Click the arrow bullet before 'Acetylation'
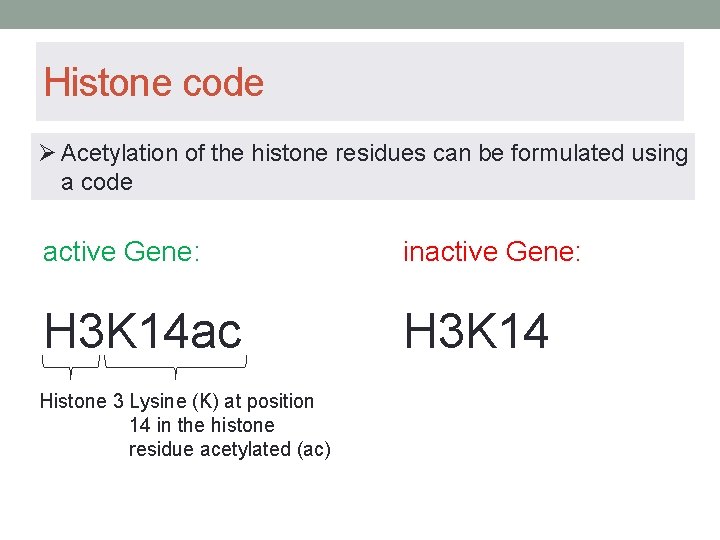Image resolution: width=720 pixels, height=540 pixels. point(47,152)
